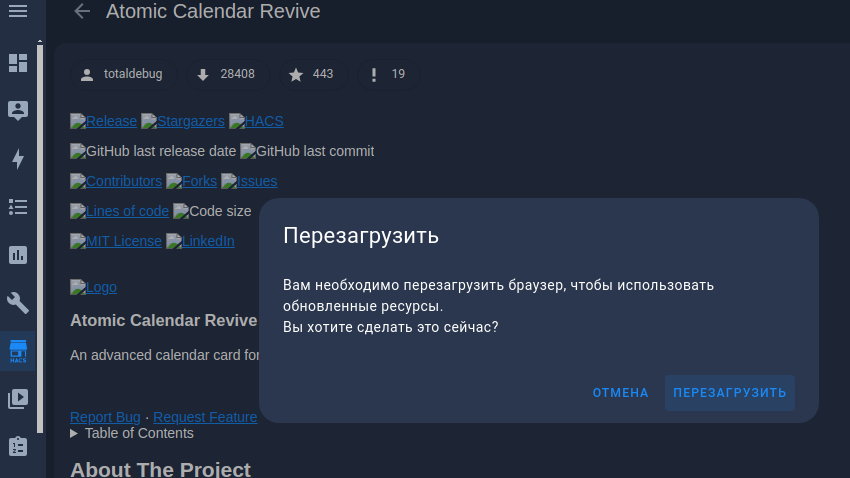This screenshot has height=478, width=850.
Task: Go back with the arrow icon
Action: point(82,11)
